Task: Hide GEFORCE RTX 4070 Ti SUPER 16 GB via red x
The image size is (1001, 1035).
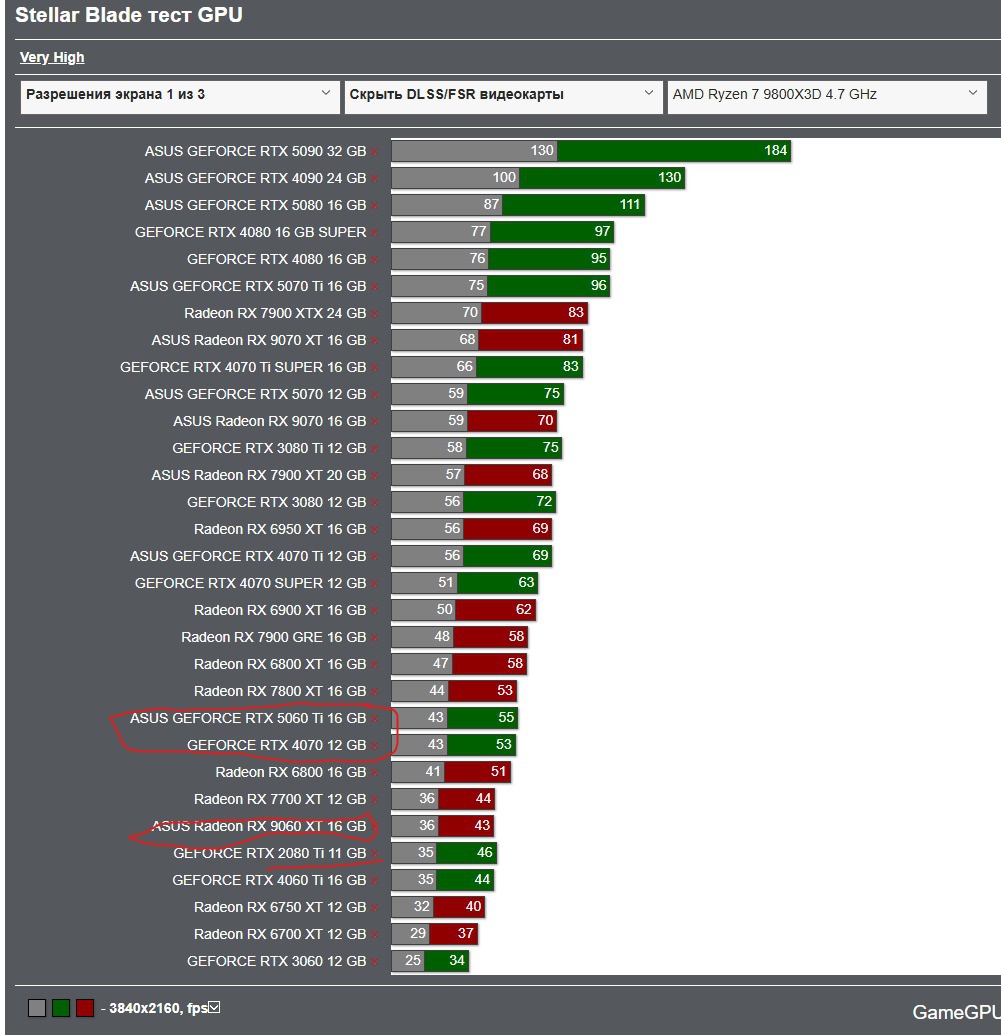Action: pos(374,368)
